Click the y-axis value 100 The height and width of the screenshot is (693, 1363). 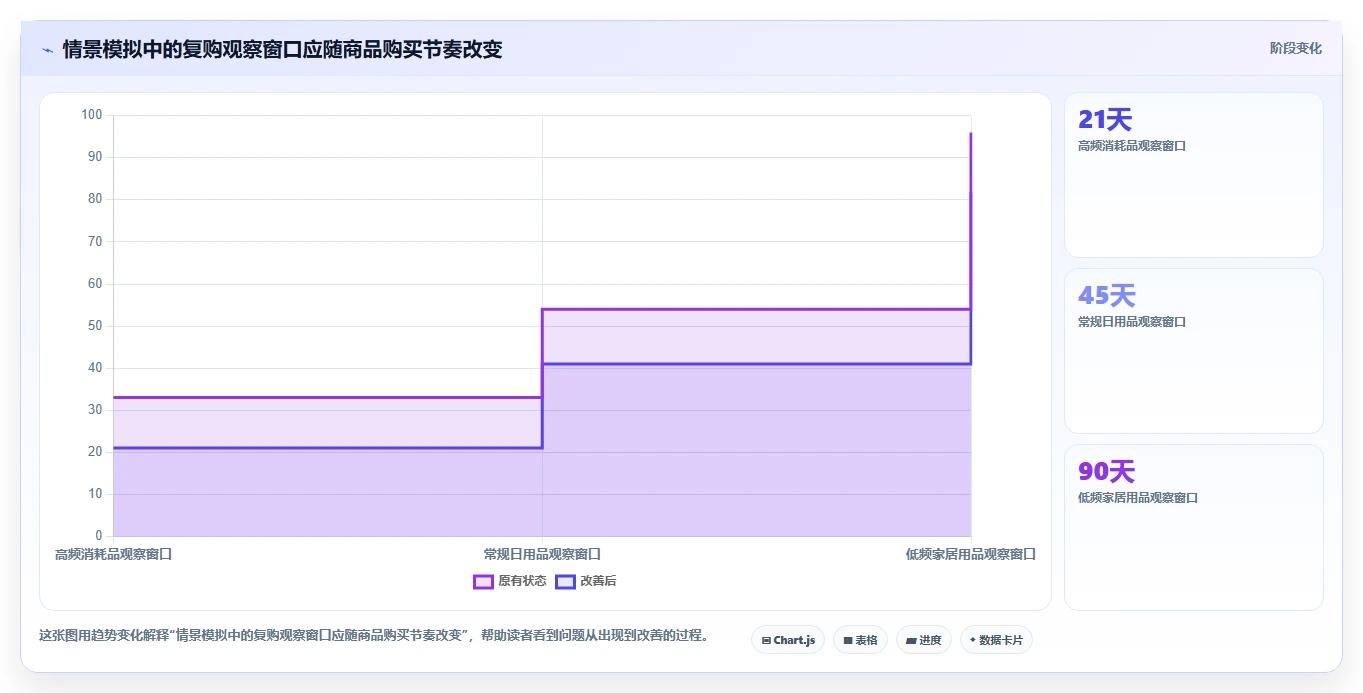pos(92,115)
